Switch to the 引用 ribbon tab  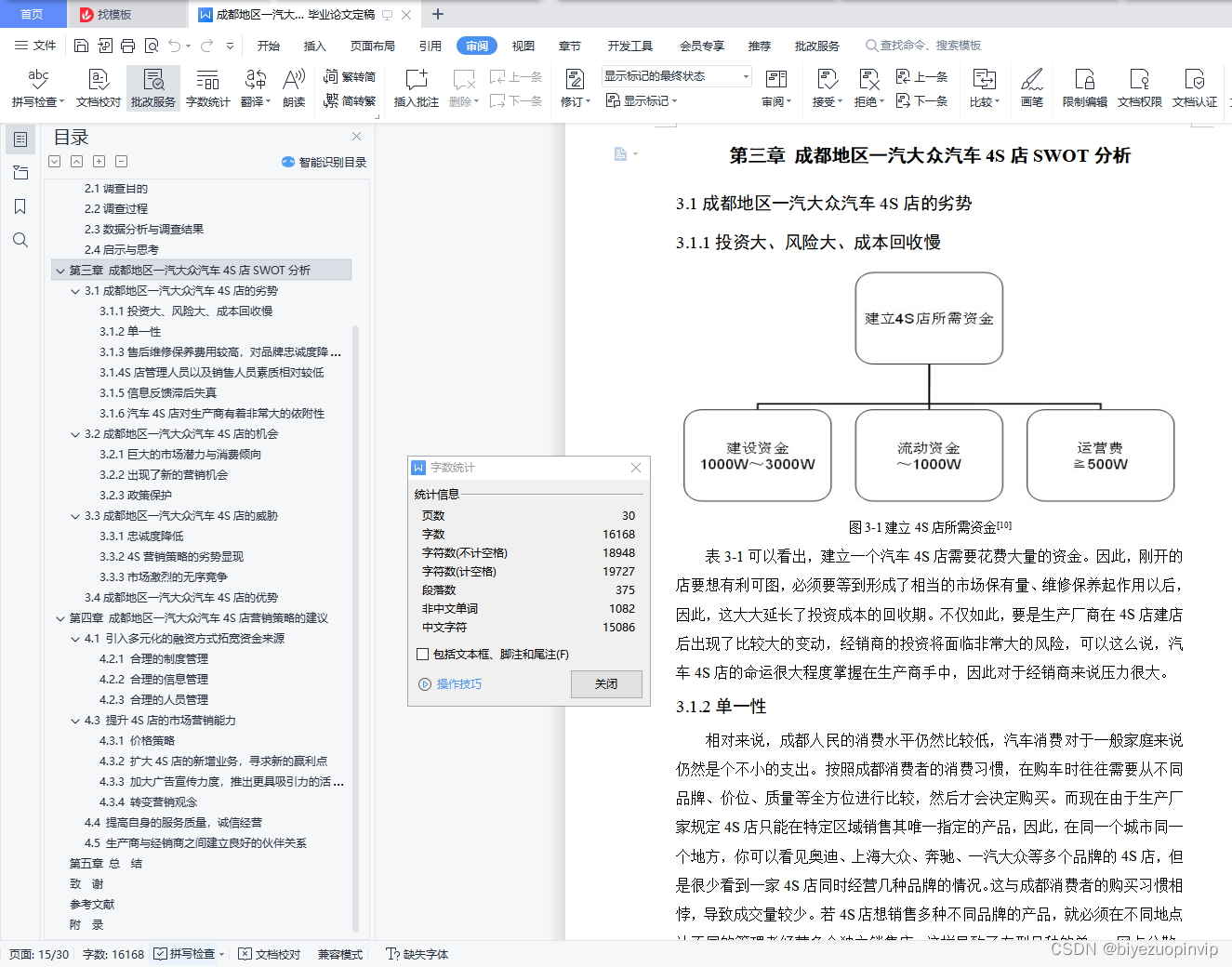(x=431, y=46)
